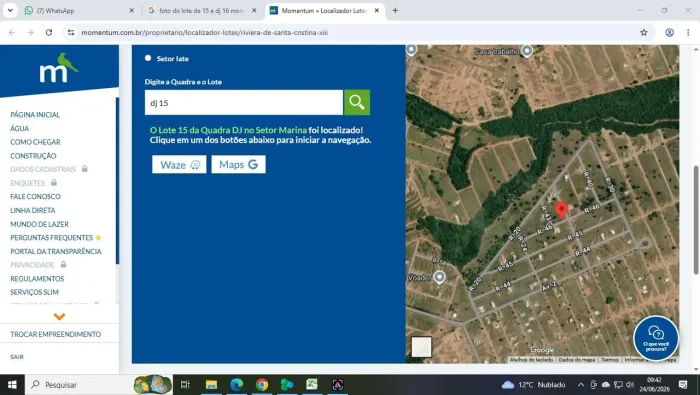Screen dimensions: 700x395
Task: Select the Momentum Localizador Lotes tab
Action: [x=325, y=10]
